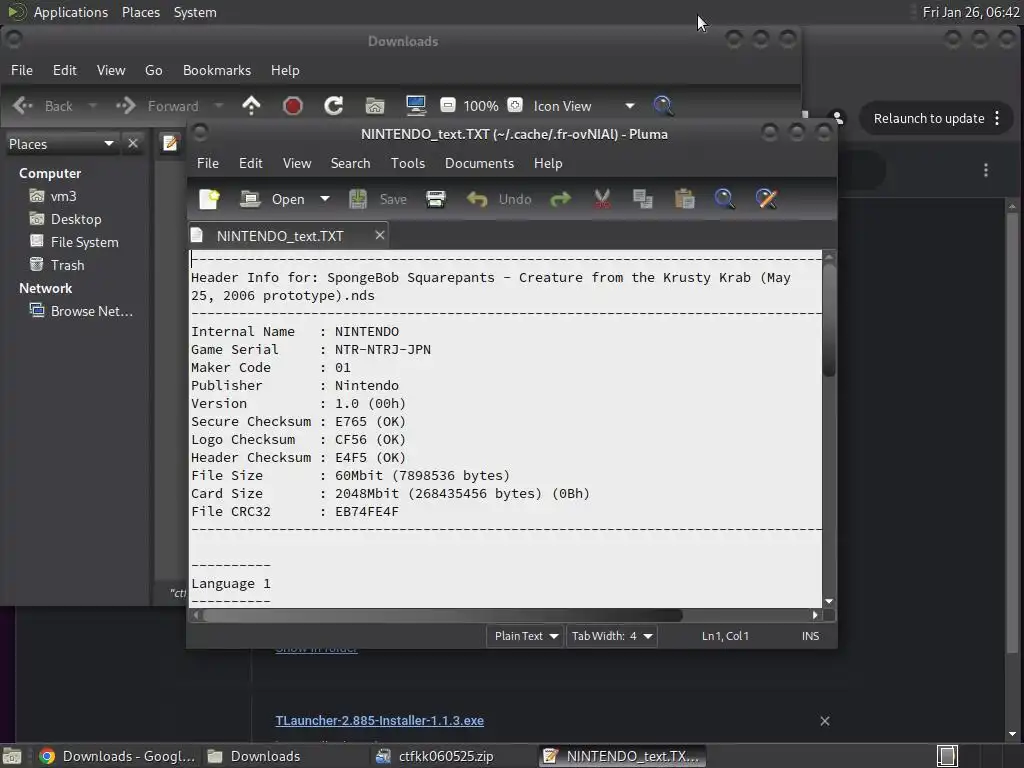This screenshot has height=768, width=1024.
Task: Open Bookmarks menu in Downloads window
Action: click(x=217, y=70)
